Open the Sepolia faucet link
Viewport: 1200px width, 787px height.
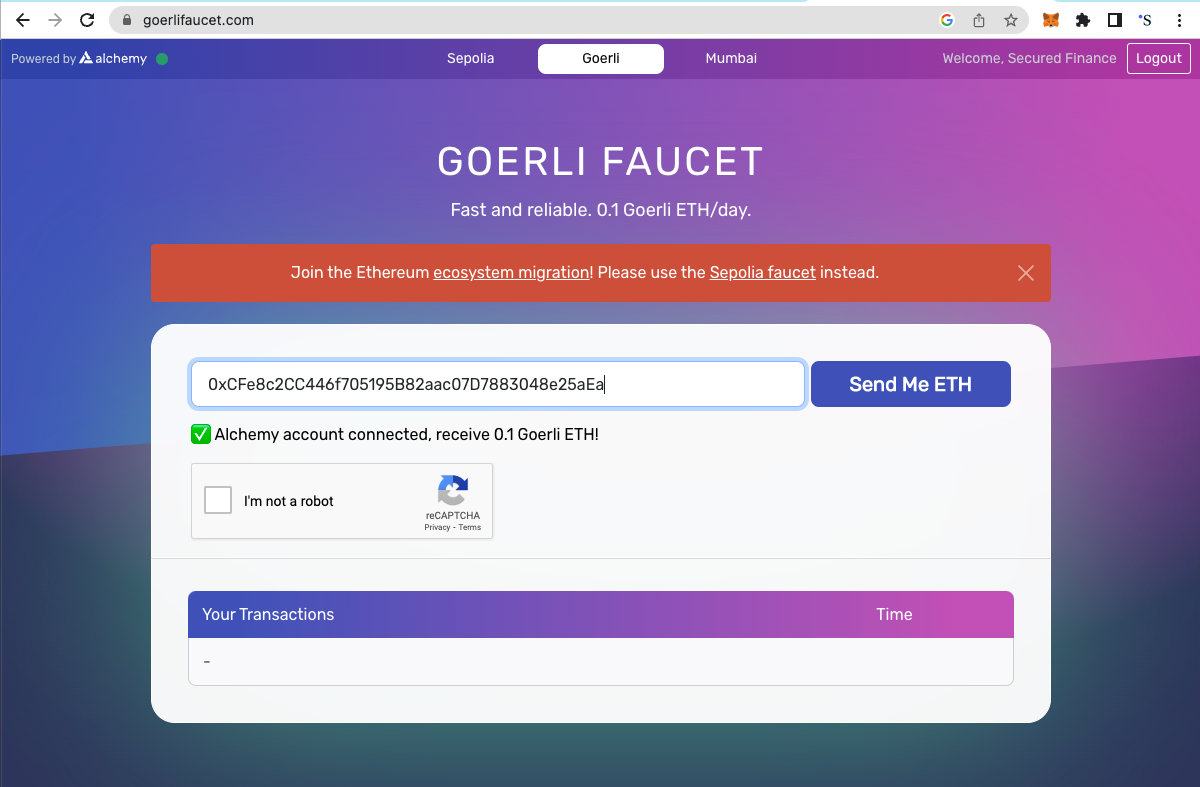coord(763,272)
